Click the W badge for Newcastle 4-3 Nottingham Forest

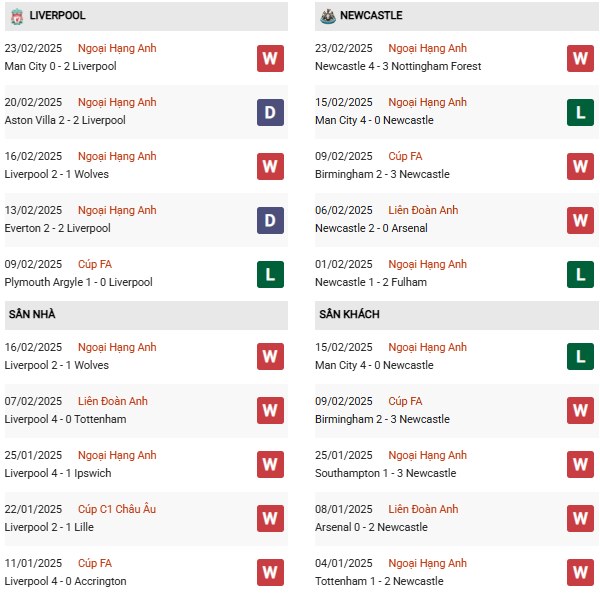coord(580,58)
